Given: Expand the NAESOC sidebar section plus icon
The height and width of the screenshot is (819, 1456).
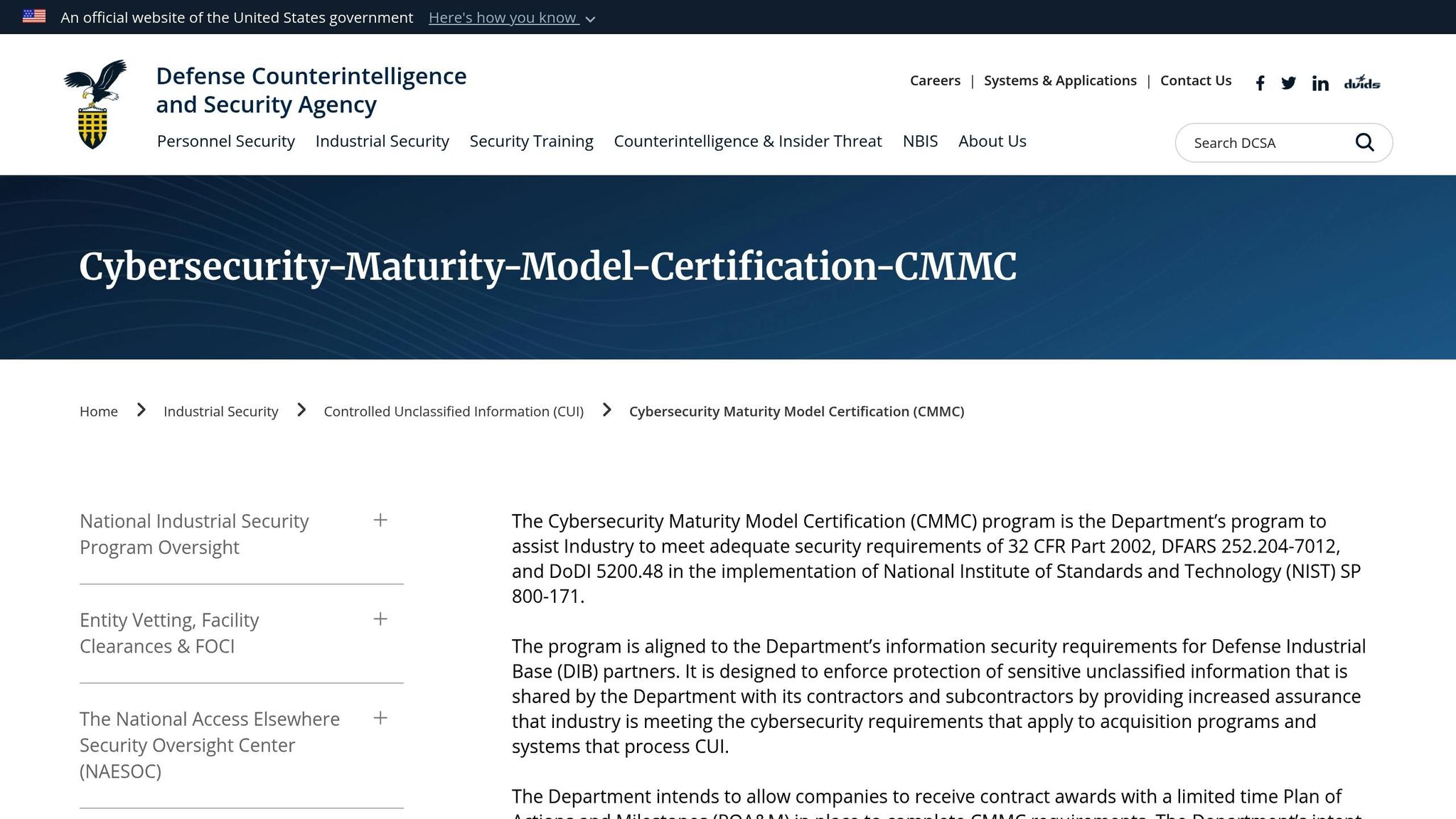Looking at the screenshot, I should point(380,718).
